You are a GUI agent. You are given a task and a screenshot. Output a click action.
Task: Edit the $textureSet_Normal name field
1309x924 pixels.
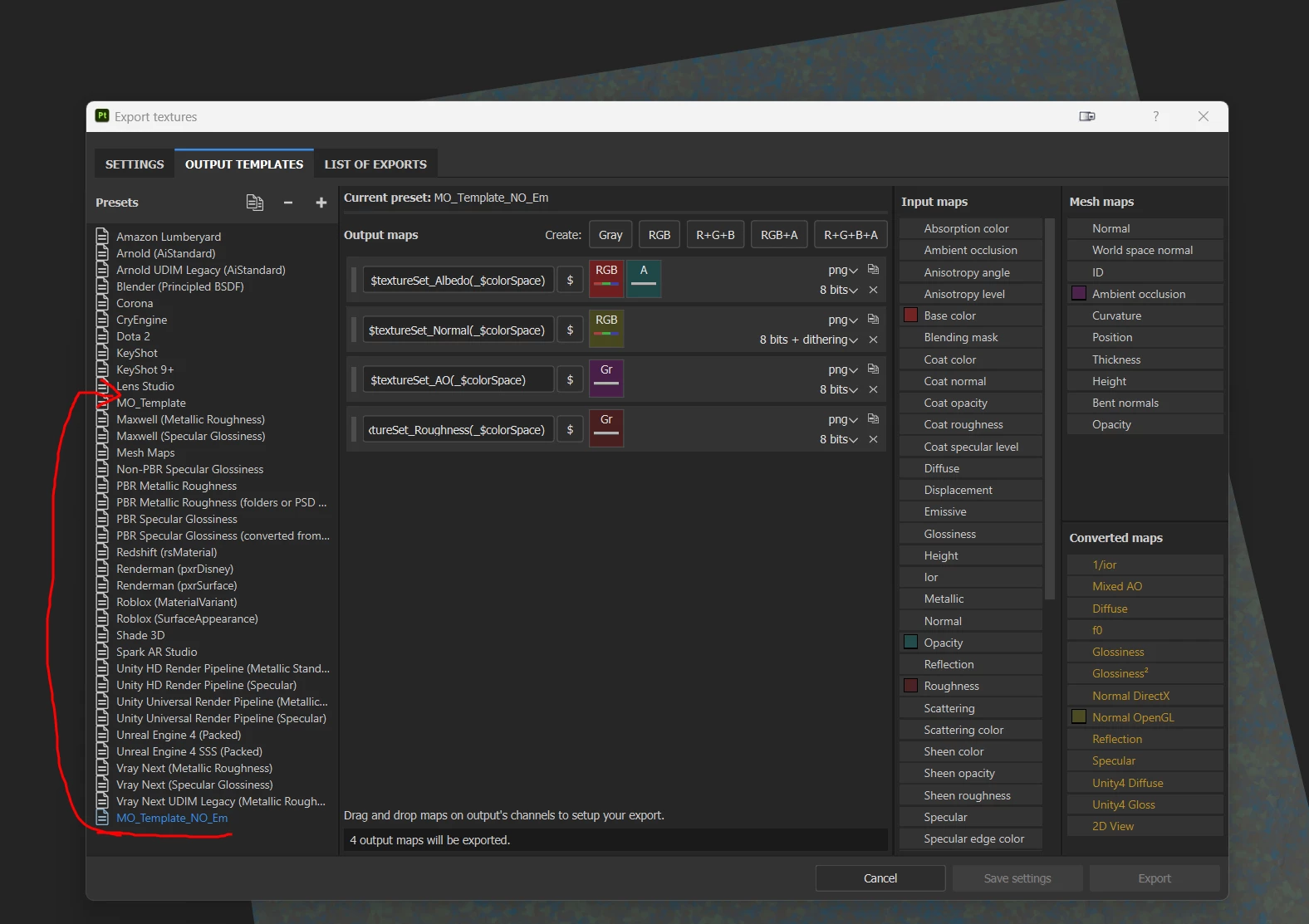(458, 330)
